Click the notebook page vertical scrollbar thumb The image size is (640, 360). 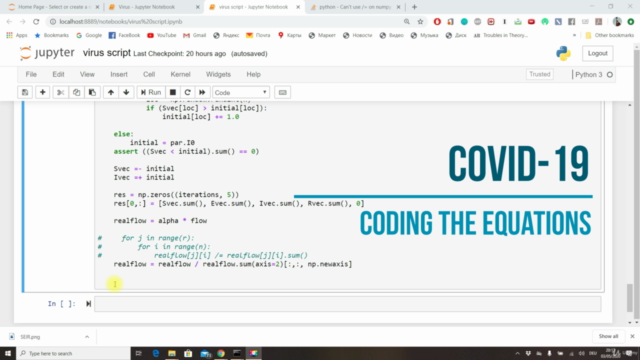630,298
